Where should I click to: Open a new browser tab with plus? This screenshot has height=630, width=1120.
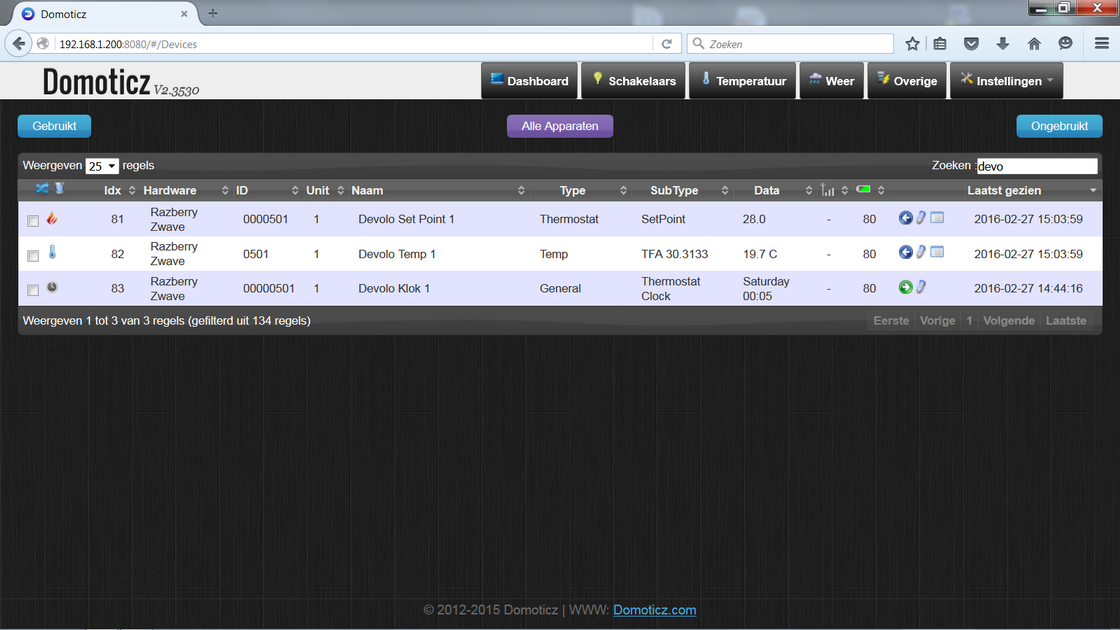pyautogui.click(x=213, y=13)
